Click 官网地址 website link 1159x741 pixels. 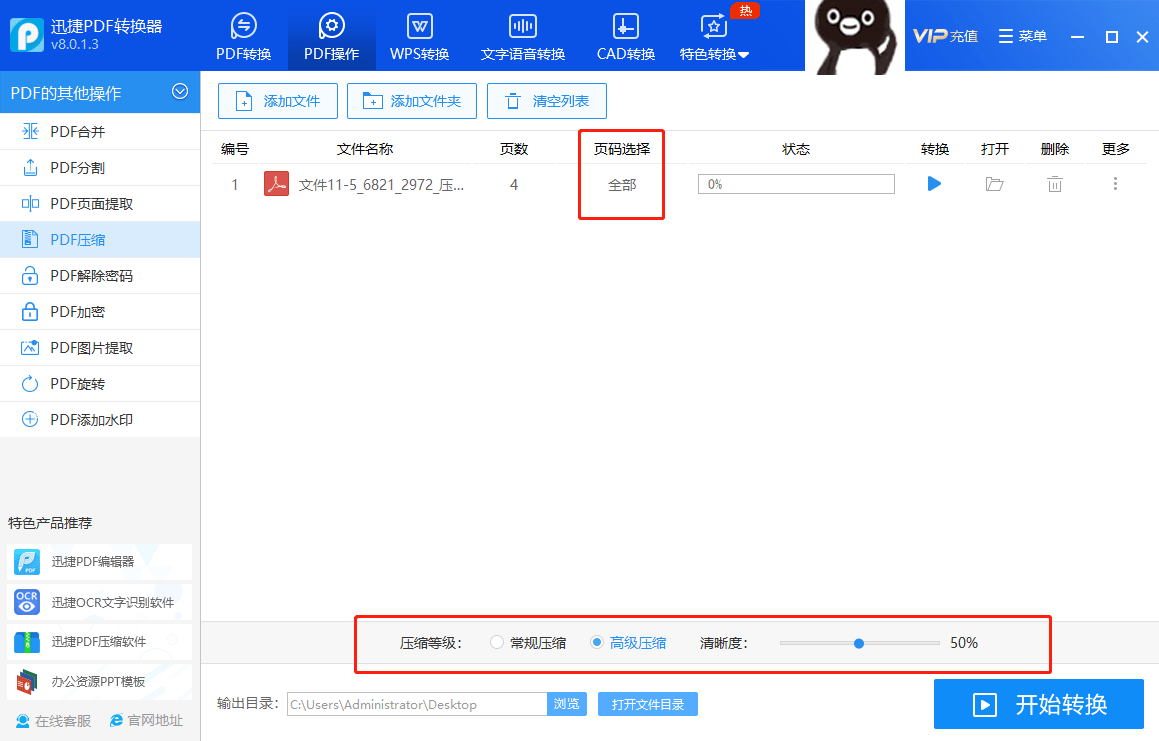pyautogui.click(x=146, y=720)
